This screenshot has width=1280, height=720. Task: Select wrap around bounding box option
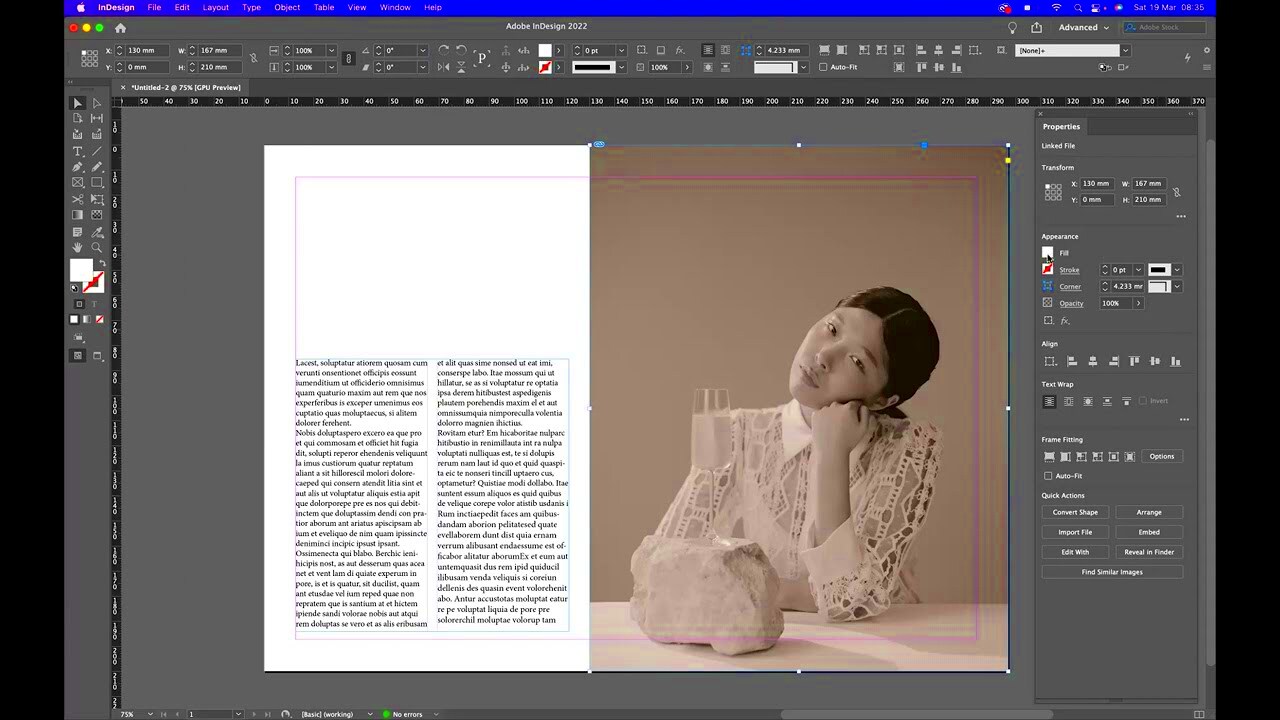[1068, 401]
